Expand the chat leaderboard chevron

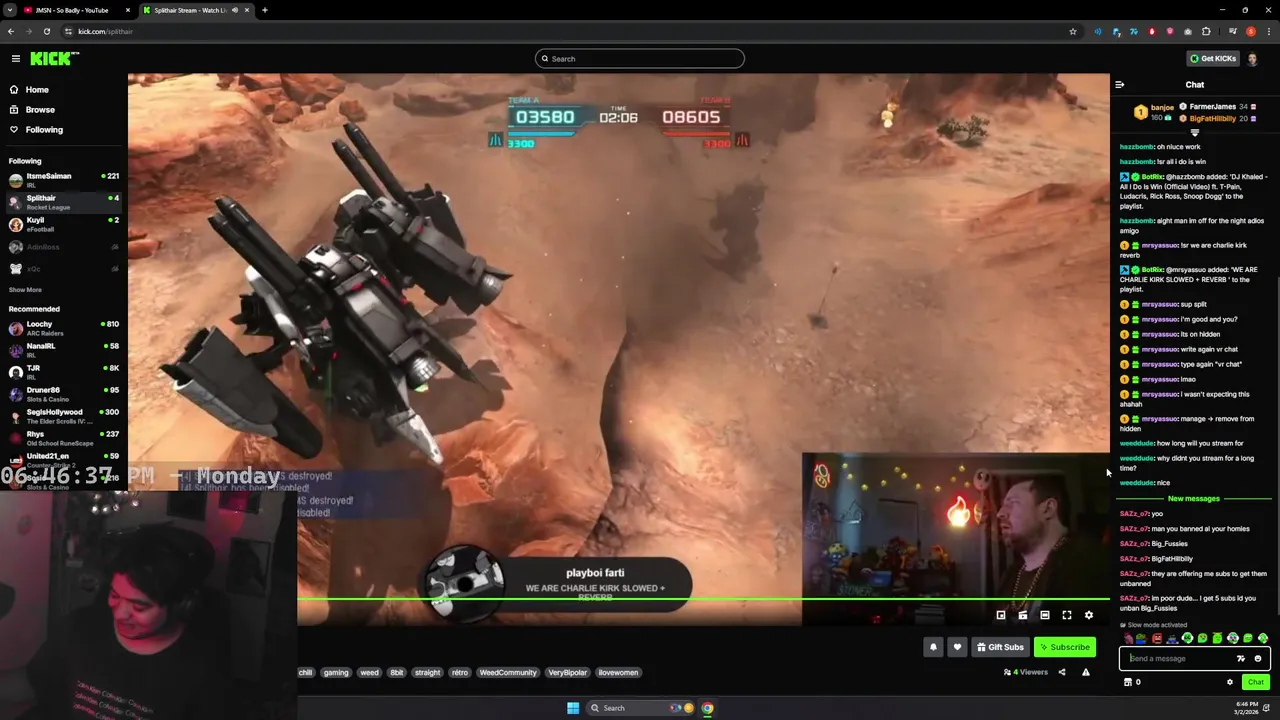pos(1194,132)
